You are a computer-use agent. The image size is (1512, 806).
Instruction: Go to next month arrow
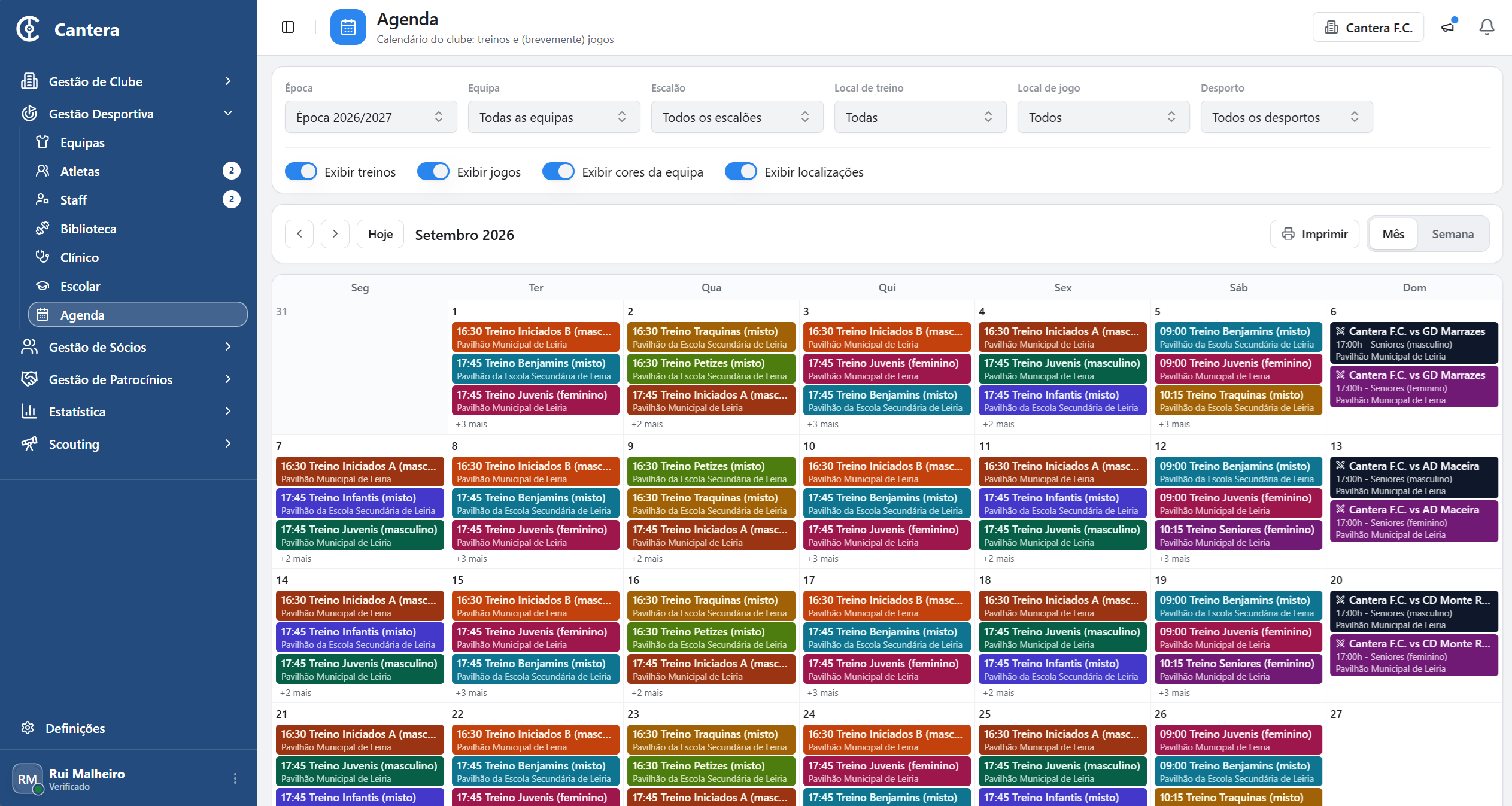[x=335, y=234]
